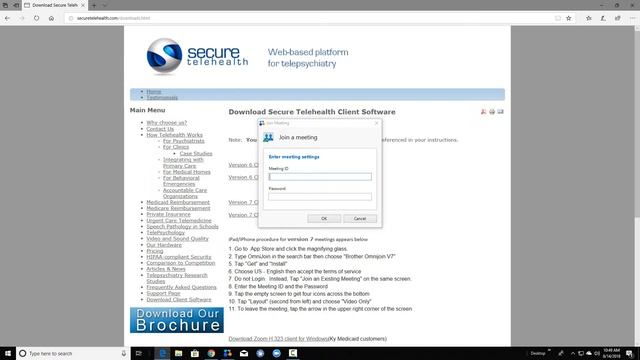640x360 pixels.
Task: Refresh the page with the reload icon
Action: (x=36, y=18)
